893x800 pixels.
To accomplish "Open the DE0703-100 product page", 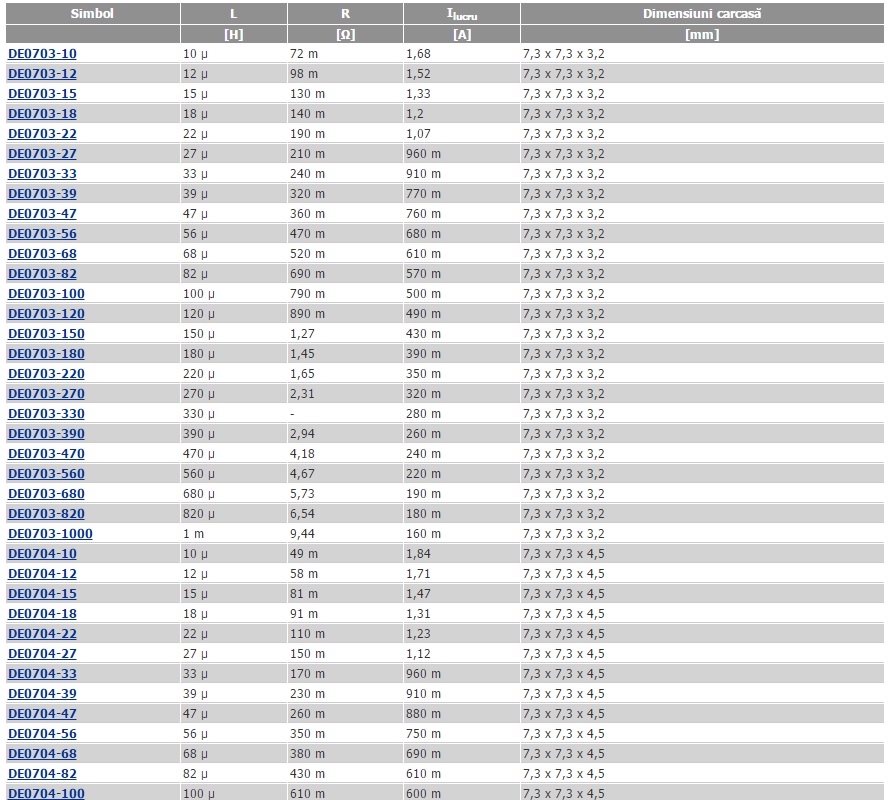I will [46, 294].
